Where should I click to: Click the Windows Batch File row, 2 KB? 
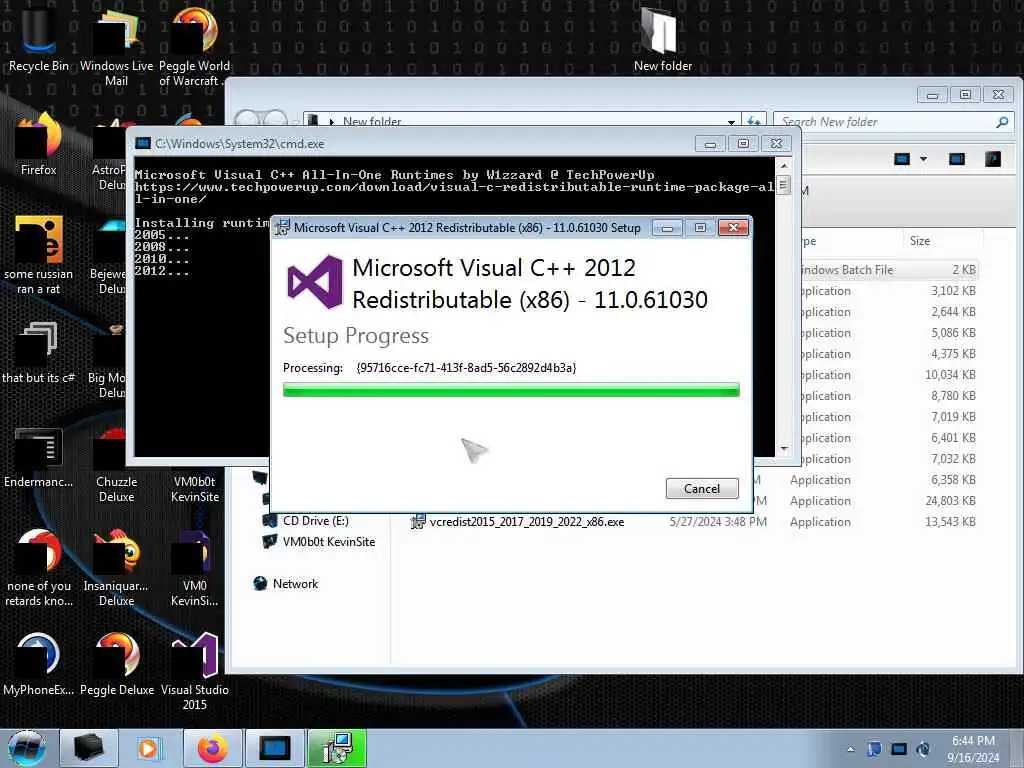coord(889,270)
